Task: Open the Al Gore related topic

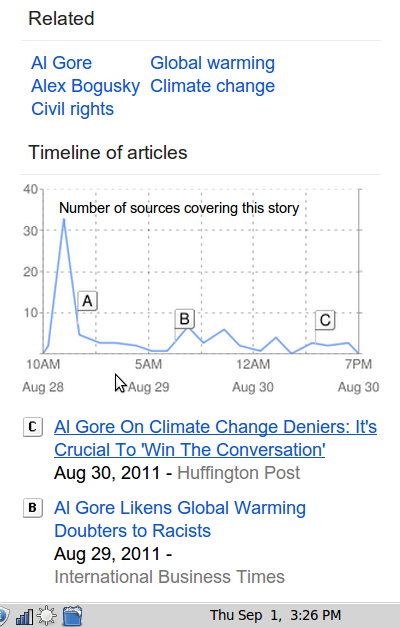Action: (62, 63)
